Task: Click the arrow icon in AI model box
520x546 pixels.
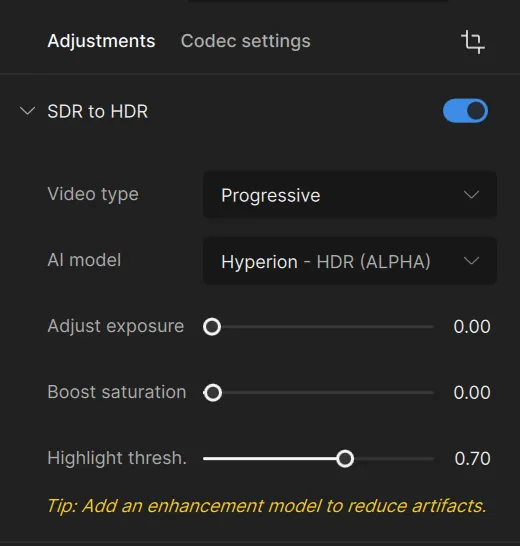Action: point(471,260)
